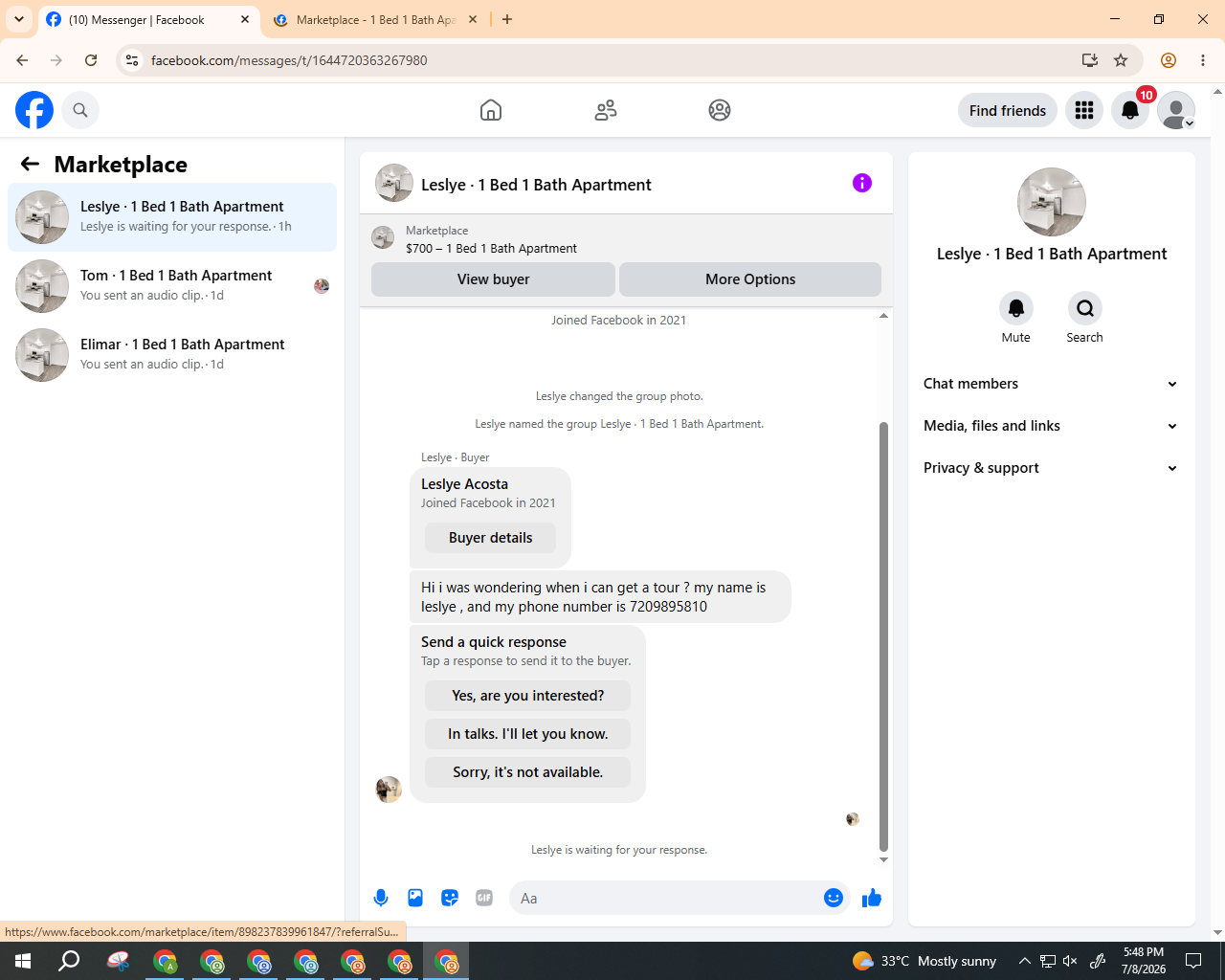
Task: Search in conversation using magnifier icon
Action: pyautogui.click(x=1085, y=308)
